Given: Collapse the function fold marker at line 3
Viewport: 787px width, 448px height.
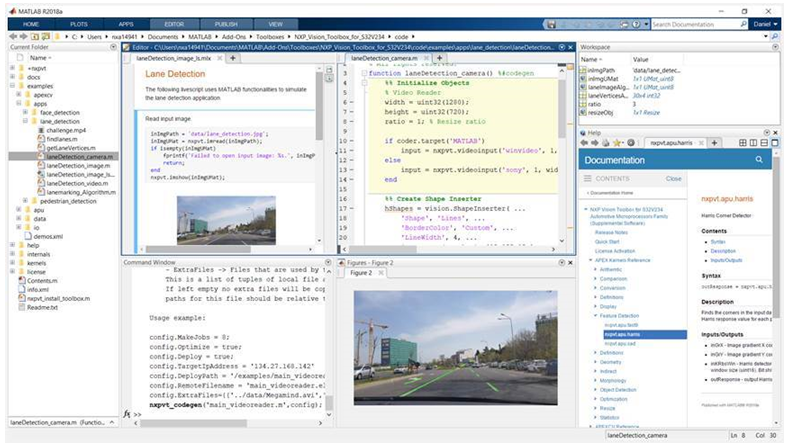Looking at the screenshot, I should click(x=364, y=73).
